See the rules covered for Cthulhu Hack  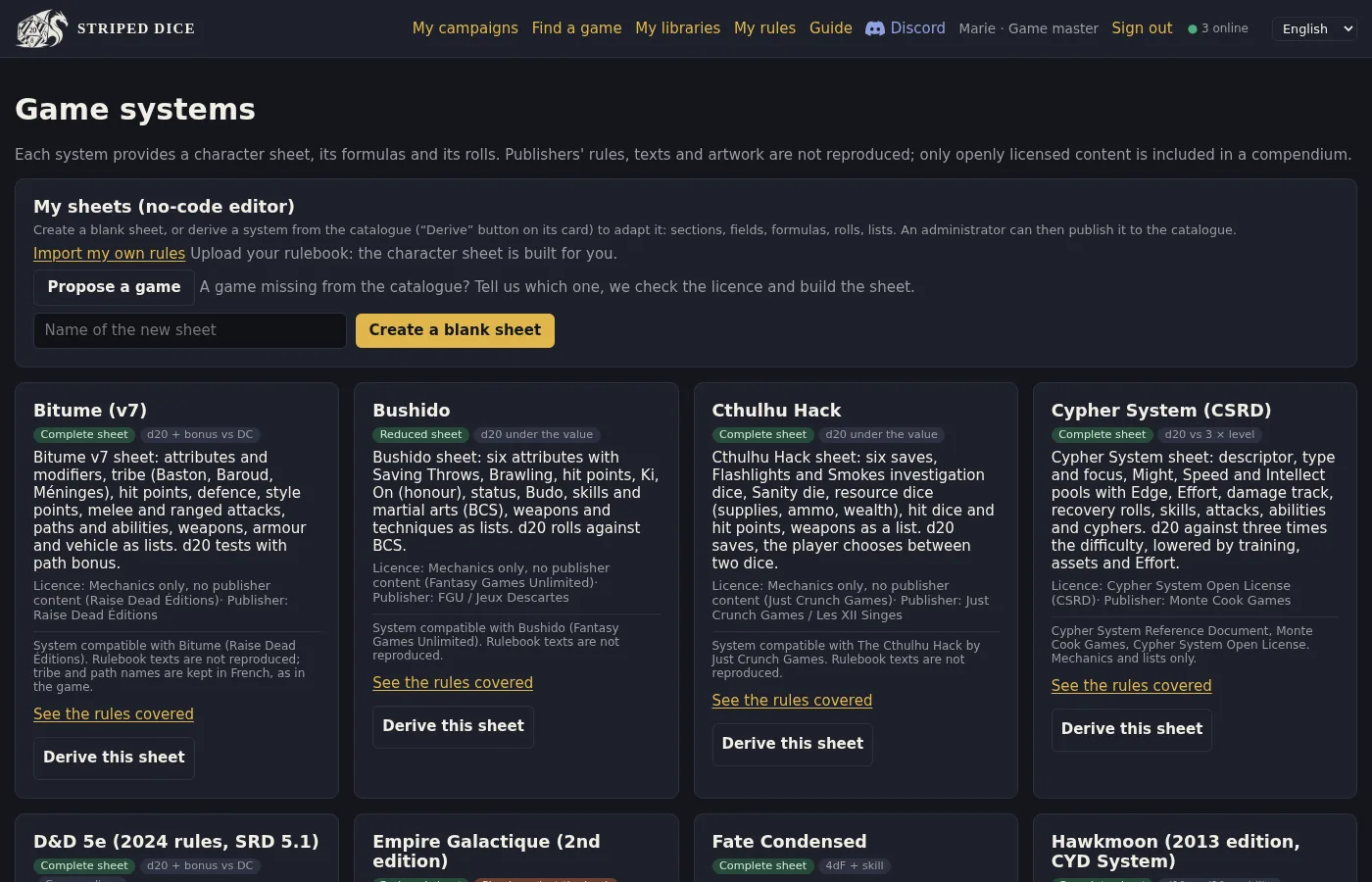pyautogui.click(x=792, y=701)
